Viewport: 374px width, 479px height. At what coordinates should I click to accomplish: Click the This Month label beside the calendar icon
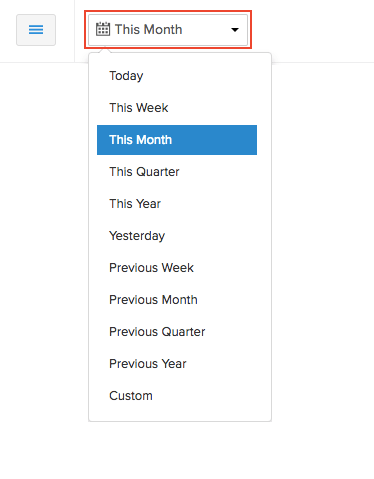click(149, 30)
